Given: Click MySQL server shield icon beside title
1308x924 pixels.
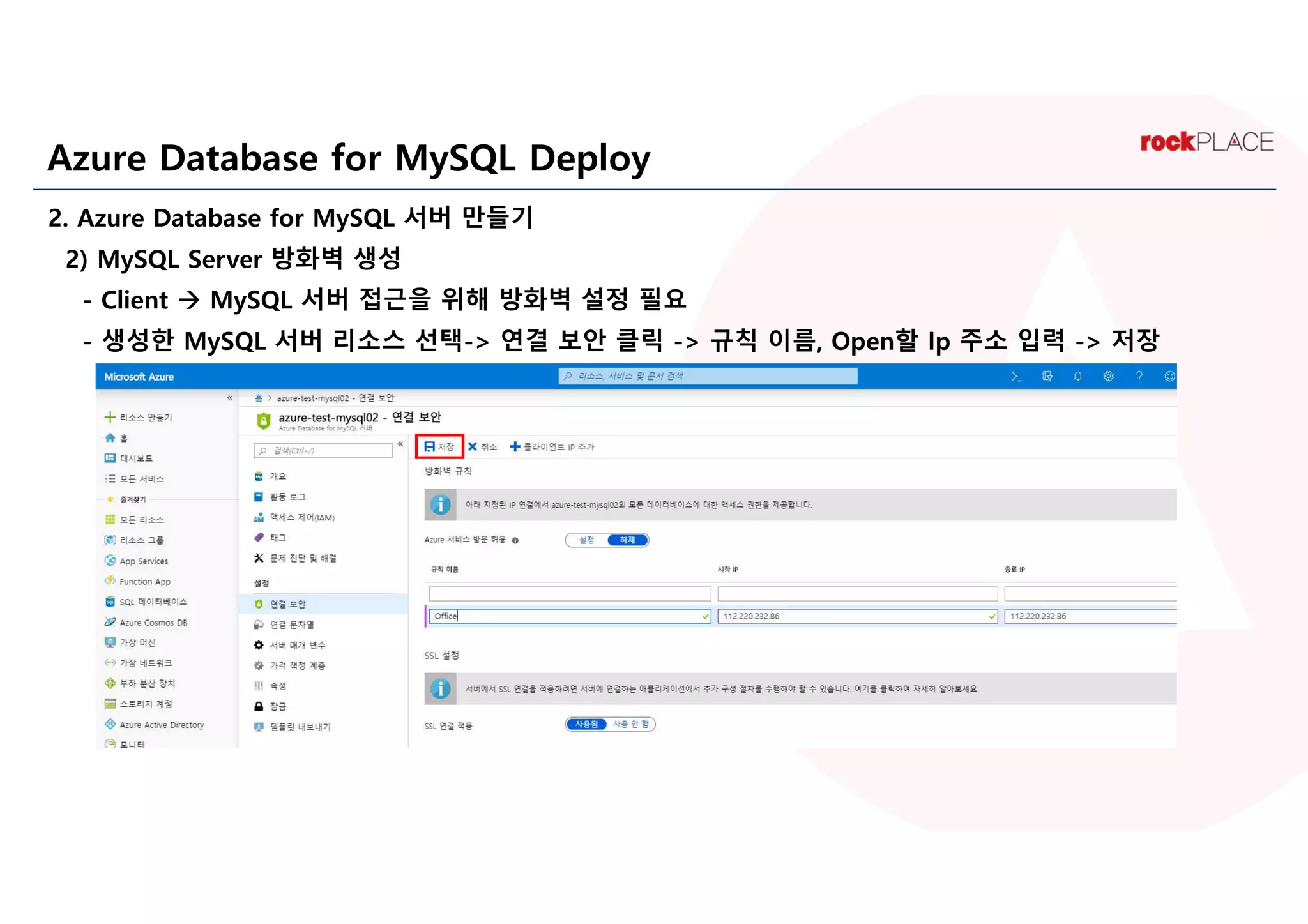Looking at the screenshot, I should 263,421.
